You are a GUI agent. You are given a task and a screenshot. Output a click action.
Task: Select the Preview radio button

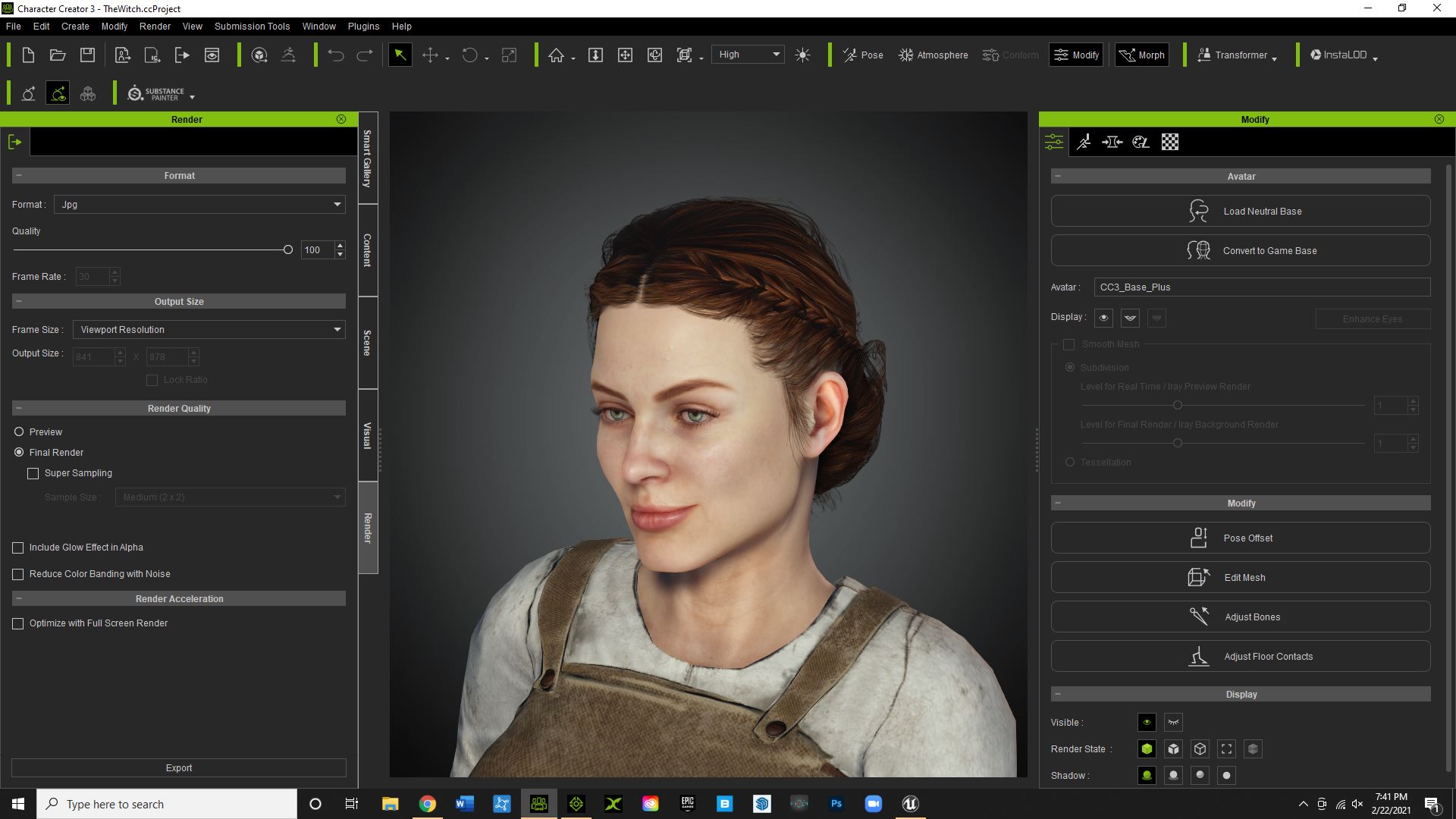tap(19, 431)
